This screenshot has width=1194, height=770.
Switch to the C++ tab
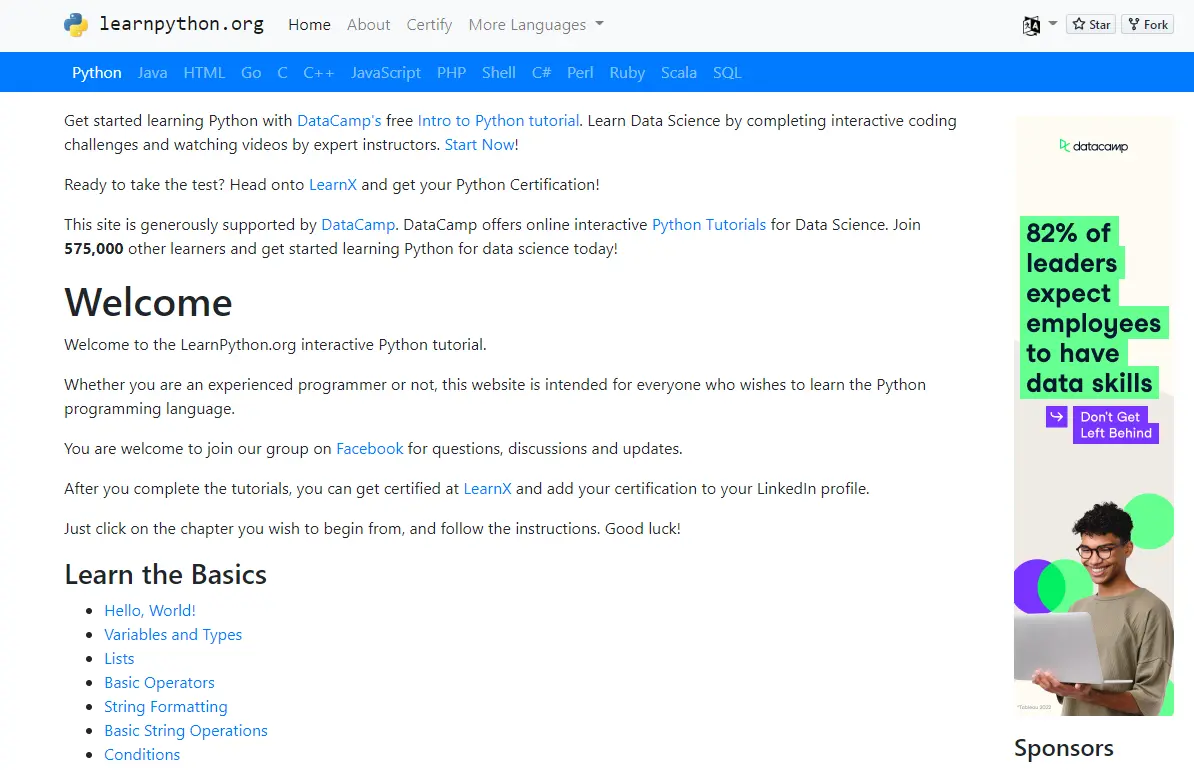318,72
